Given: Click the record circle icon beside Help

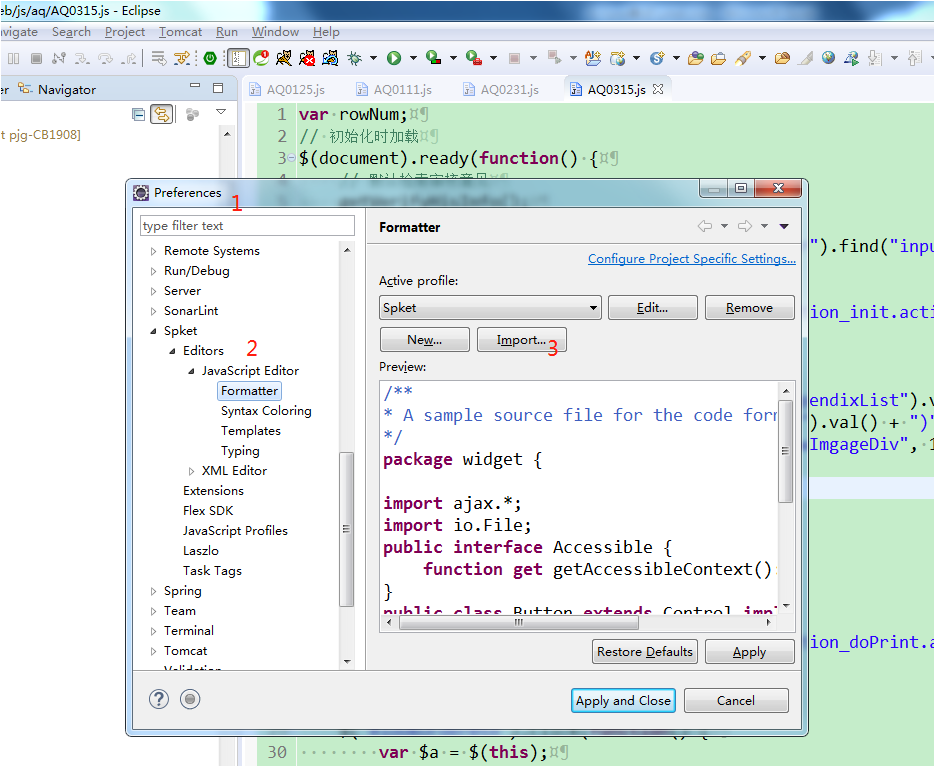Looking at the screenshot, I should coord(190,699).
